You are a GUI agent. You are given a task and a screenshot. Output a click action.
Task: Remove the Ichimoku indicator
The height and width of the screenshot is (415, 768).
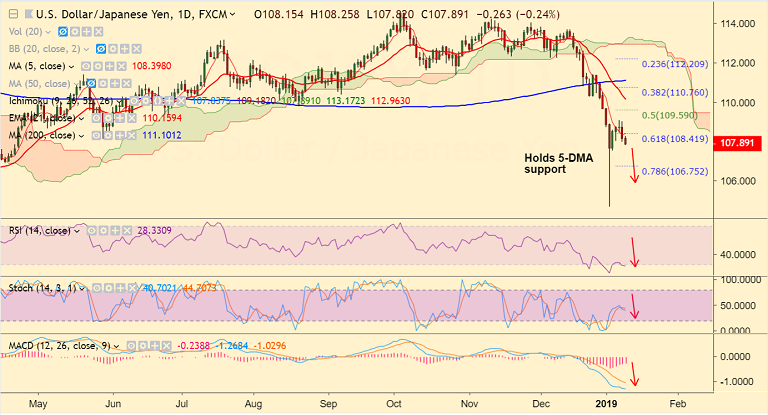coord(182,101)
